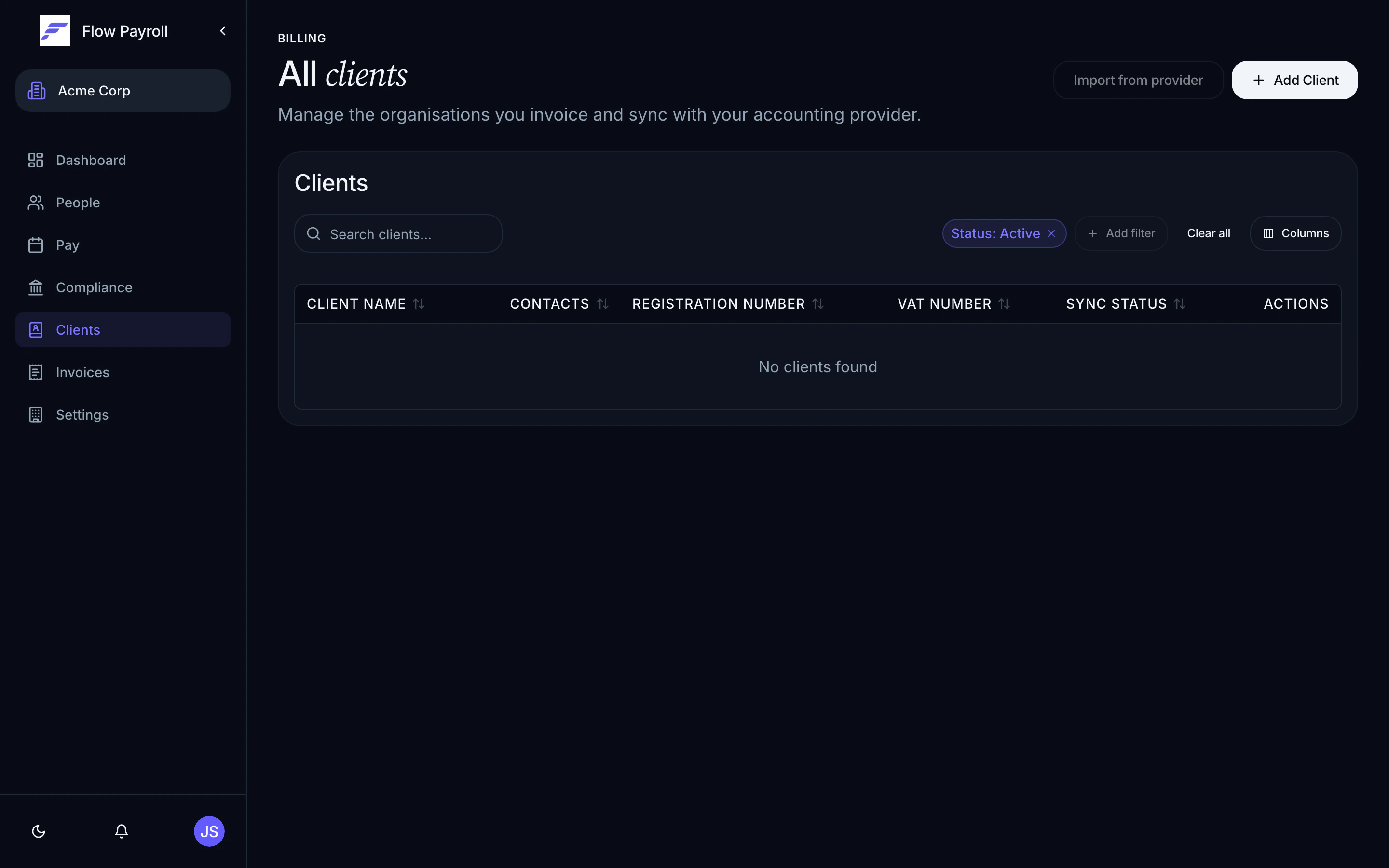Navigate to the People section
The width and height of the screenshot is (1389, 868).
[x=123, y=203]
